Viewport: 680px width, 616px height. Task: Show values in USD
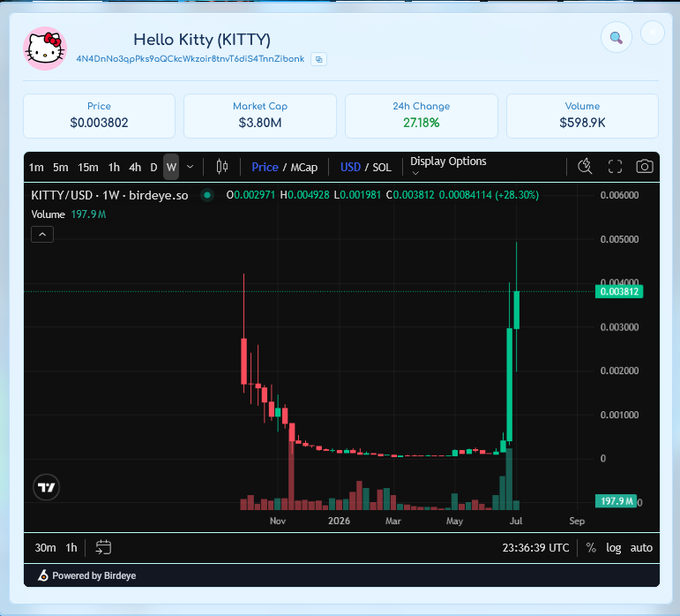[x=350, y=167]
